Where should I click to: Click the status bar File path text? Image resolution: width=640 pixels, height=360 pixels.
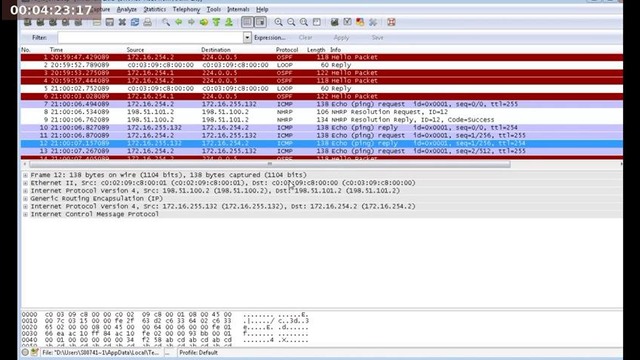click(100, 353)
